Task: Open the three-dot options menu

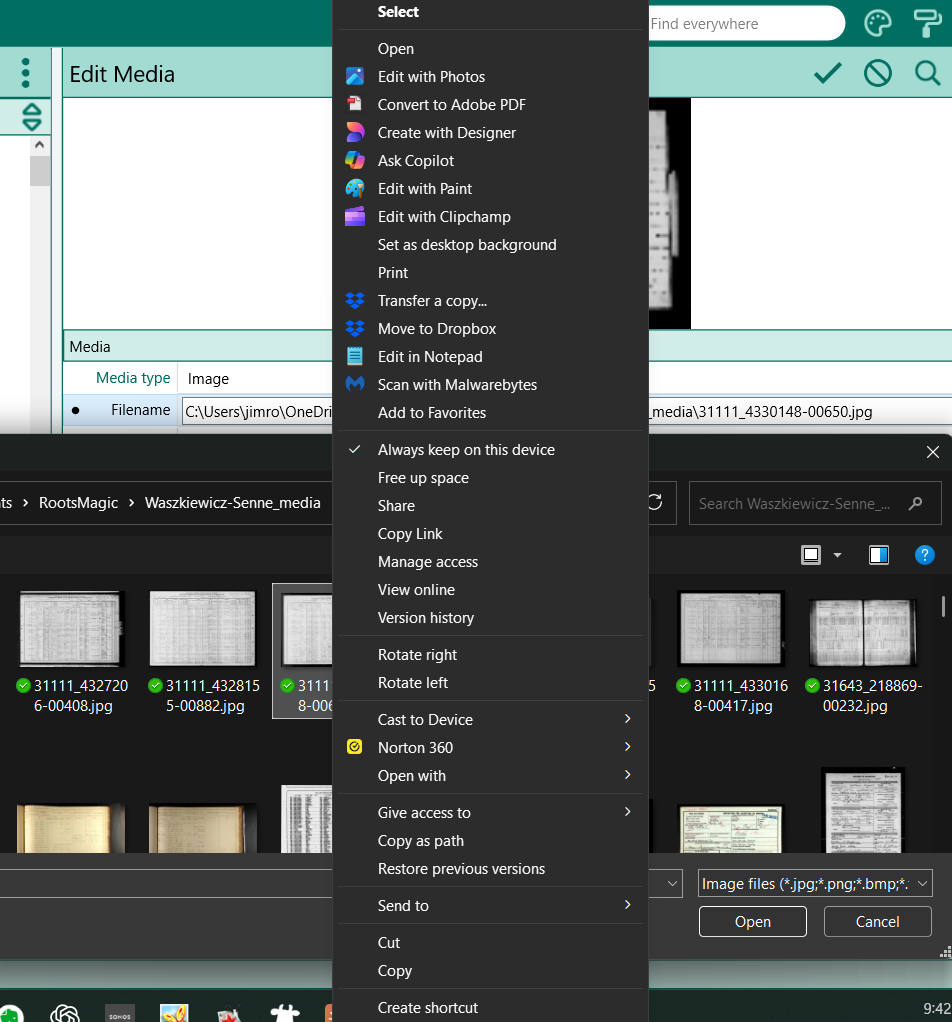Action: pos(26,73)
